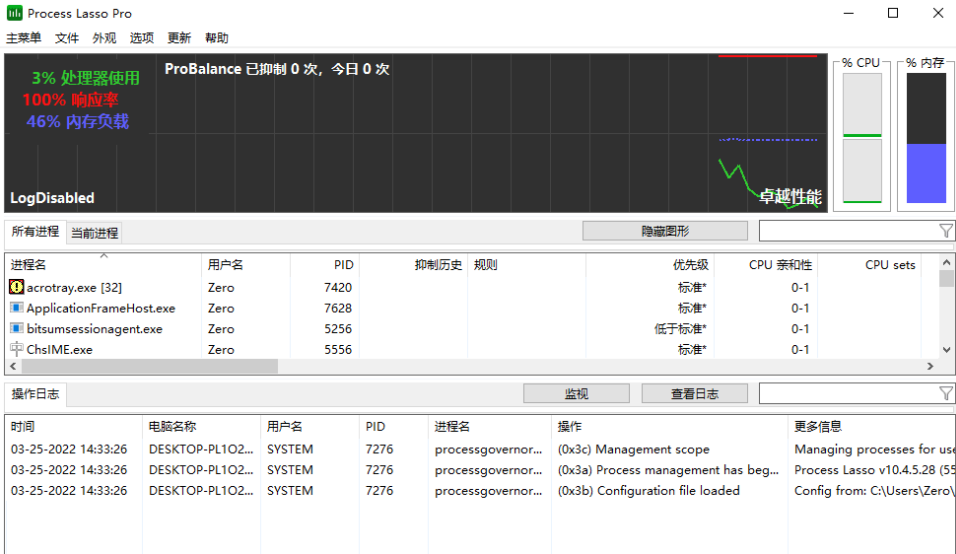Switch to the 当前进程 tab
956x554 pixels.
pyautogui.click(x=95, y=233)
